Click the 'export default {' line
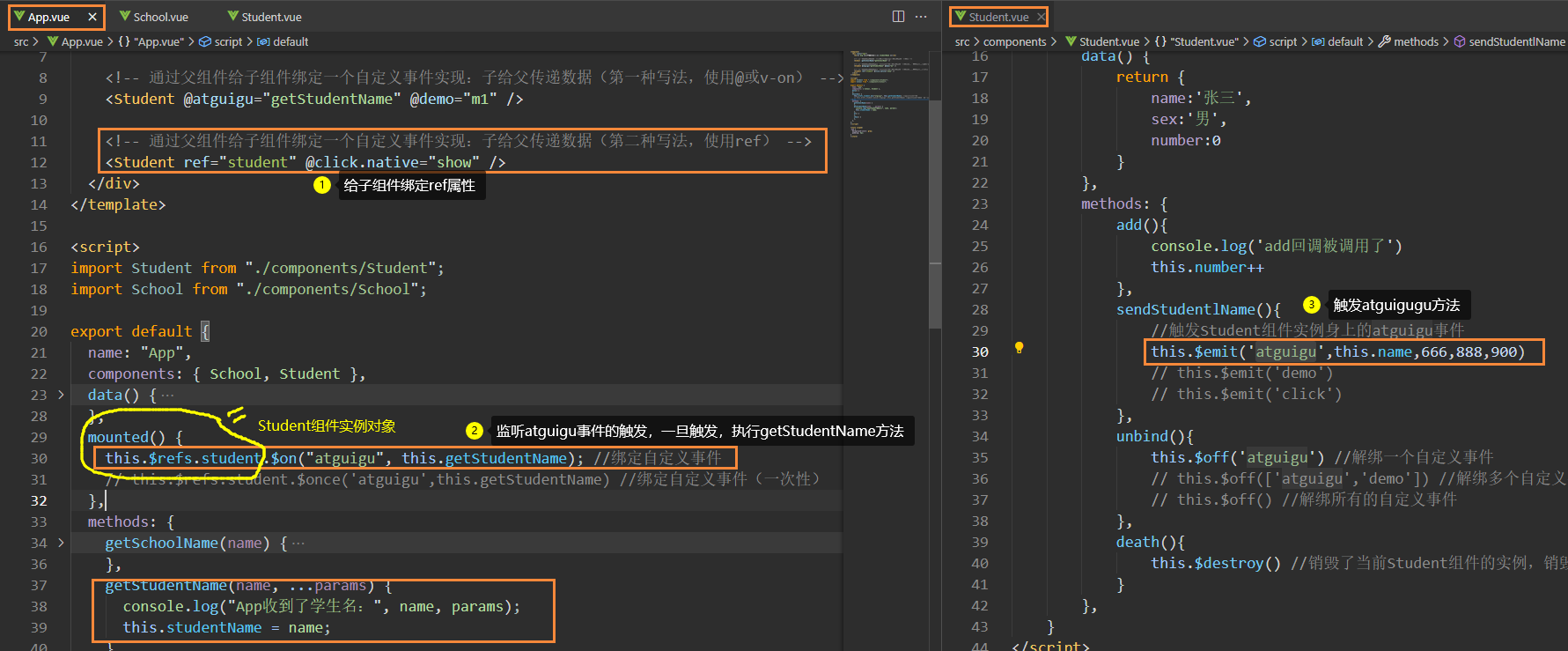This screenshot has width=1568, height=651. (140, 331)
